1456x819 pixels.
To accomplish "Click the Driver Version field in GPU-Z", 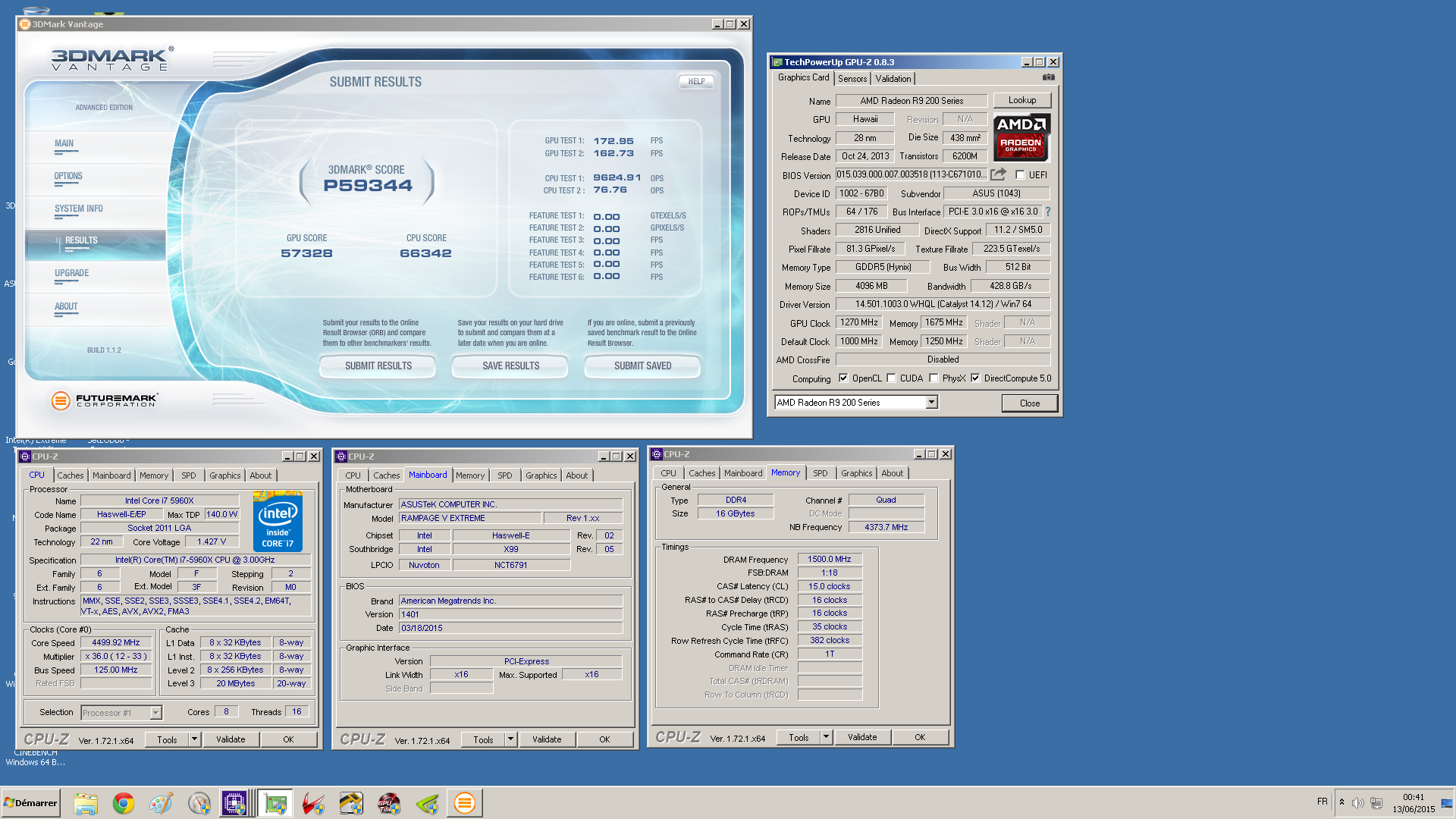I will point(943,304).
